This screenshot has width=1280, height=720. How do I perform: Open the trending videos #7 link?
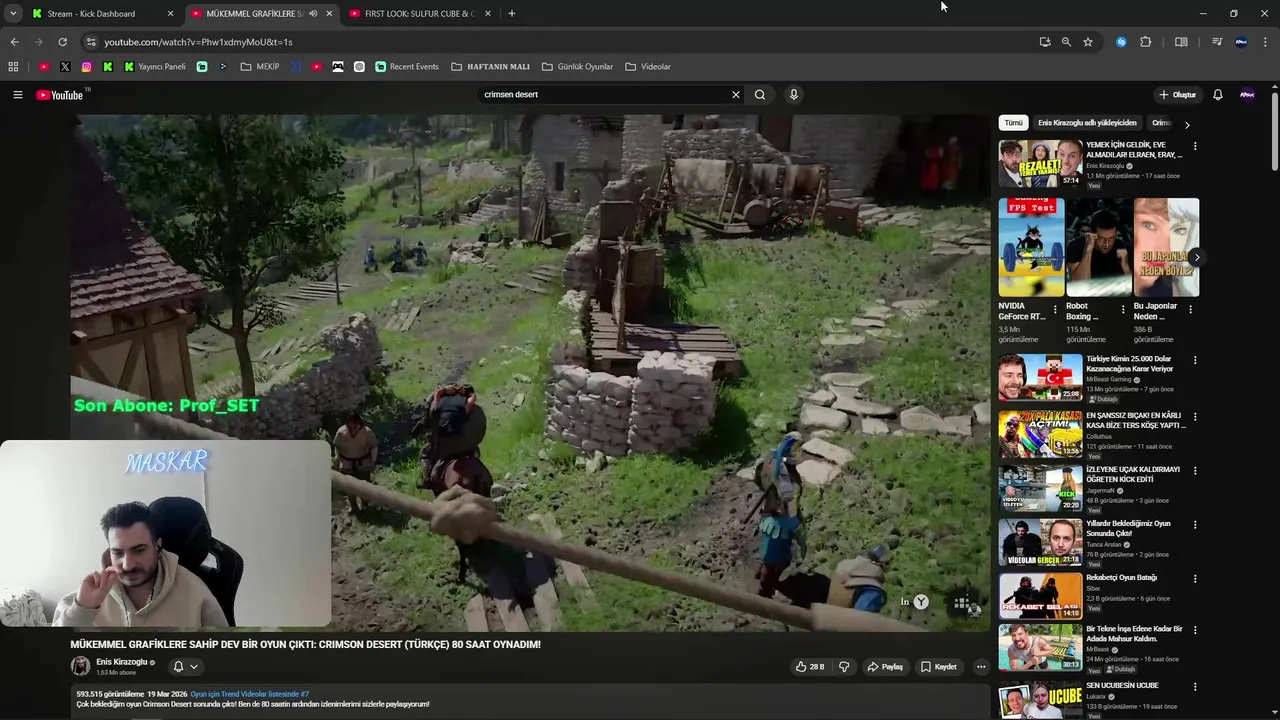pos(250,694)
